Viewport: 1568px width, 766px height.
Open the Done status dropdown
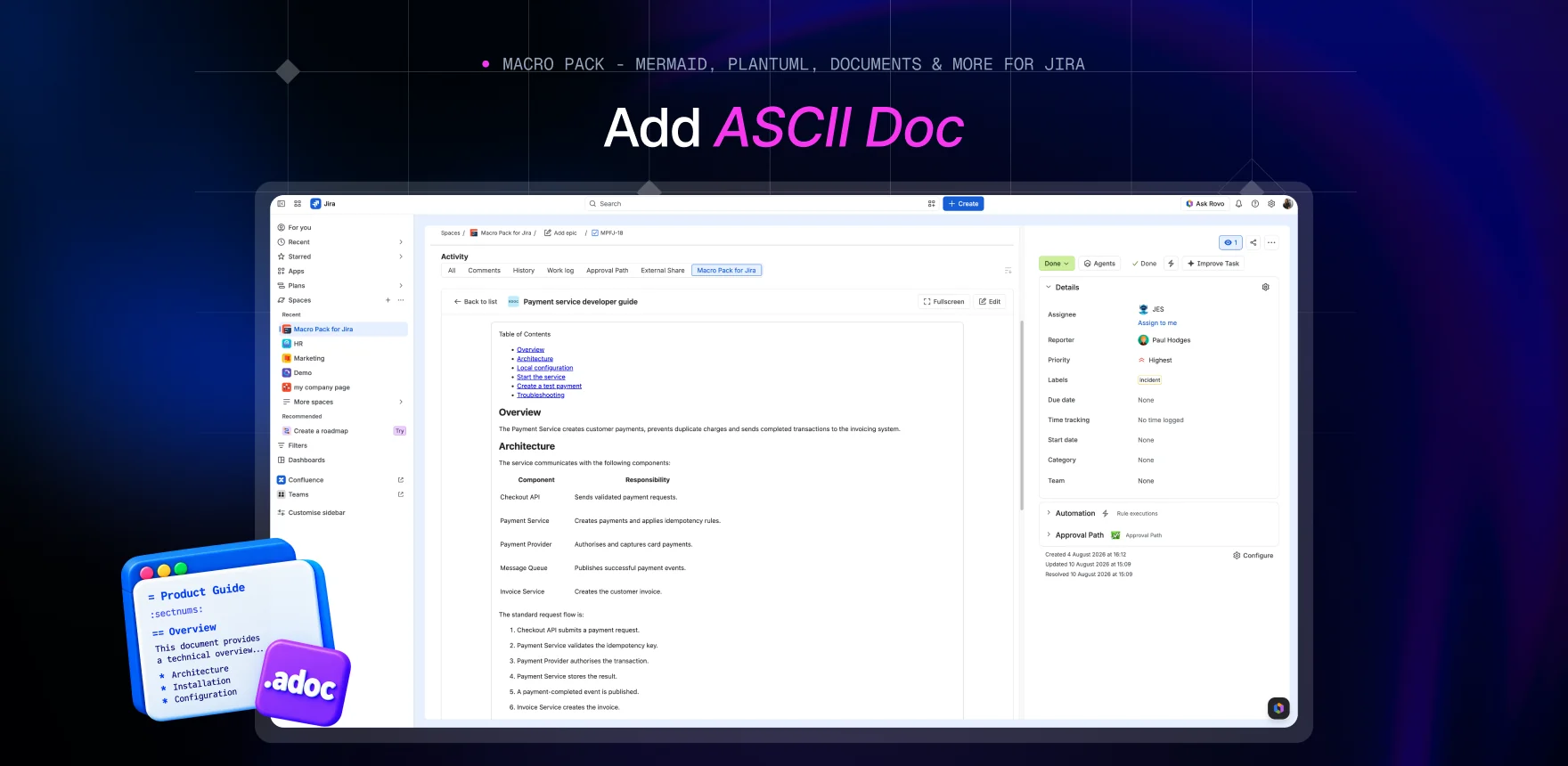pyautogui.click(x=1057, y=264)
